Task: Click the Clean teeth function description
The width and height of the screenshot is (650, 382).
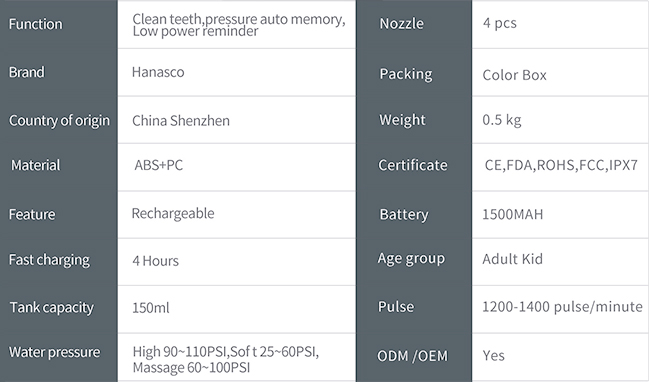Action: pos(239,25)
